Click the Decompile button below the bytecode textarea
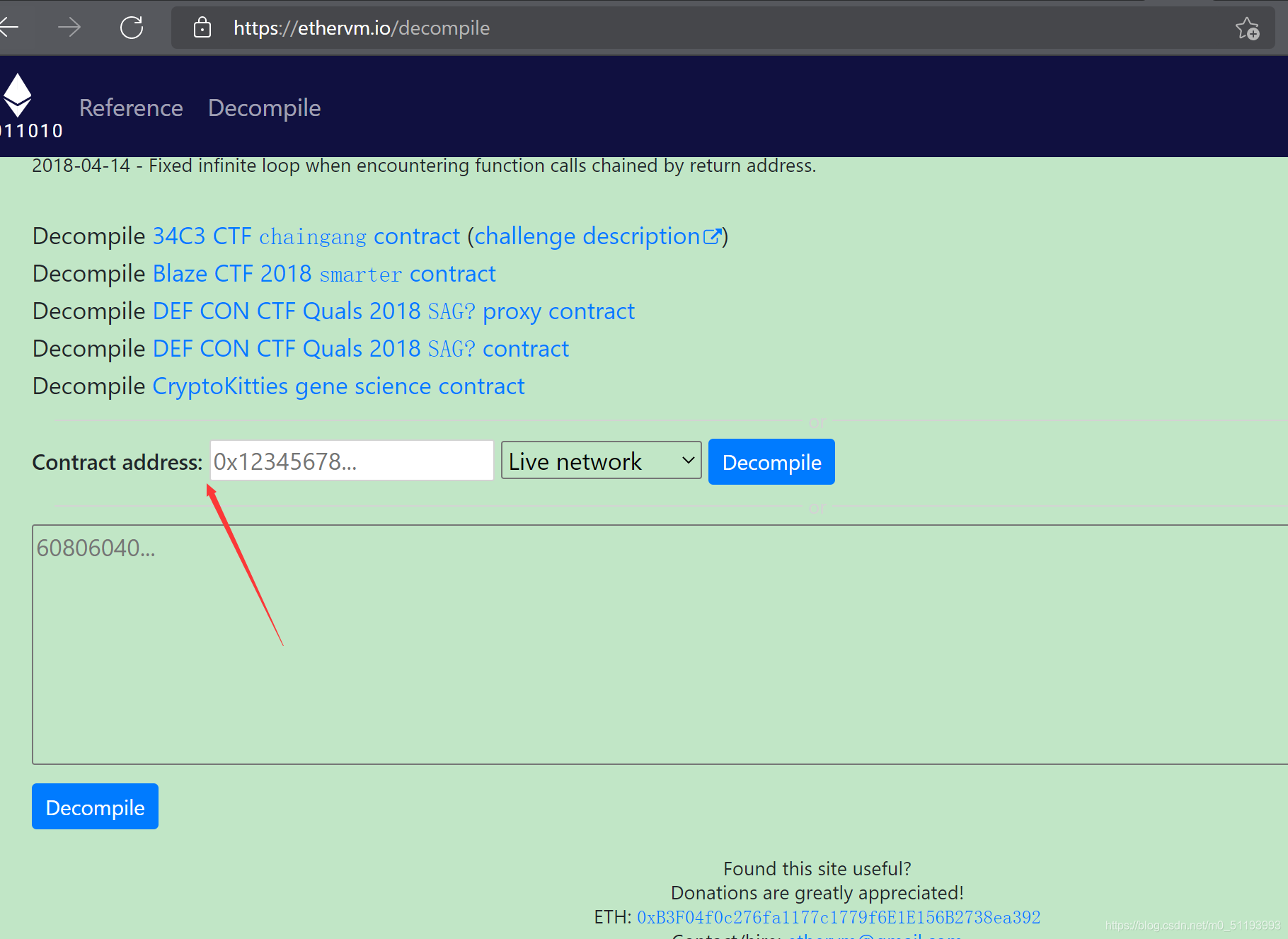1288x939 pixels. tap(95, 807)
